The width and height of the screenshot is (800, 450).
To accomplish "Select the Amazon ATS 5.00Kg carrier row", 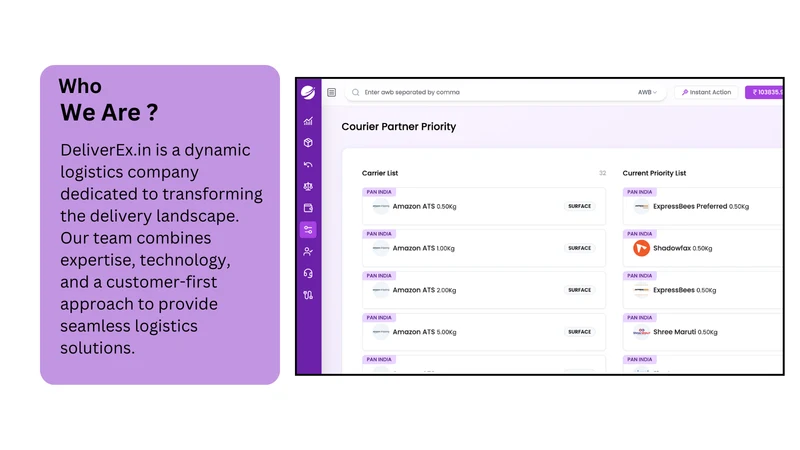I will 484,332.
